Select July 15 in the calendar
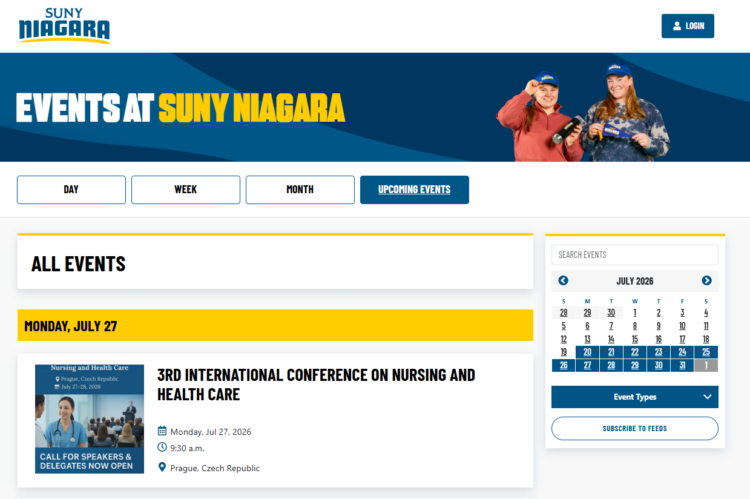 (635, 339)
